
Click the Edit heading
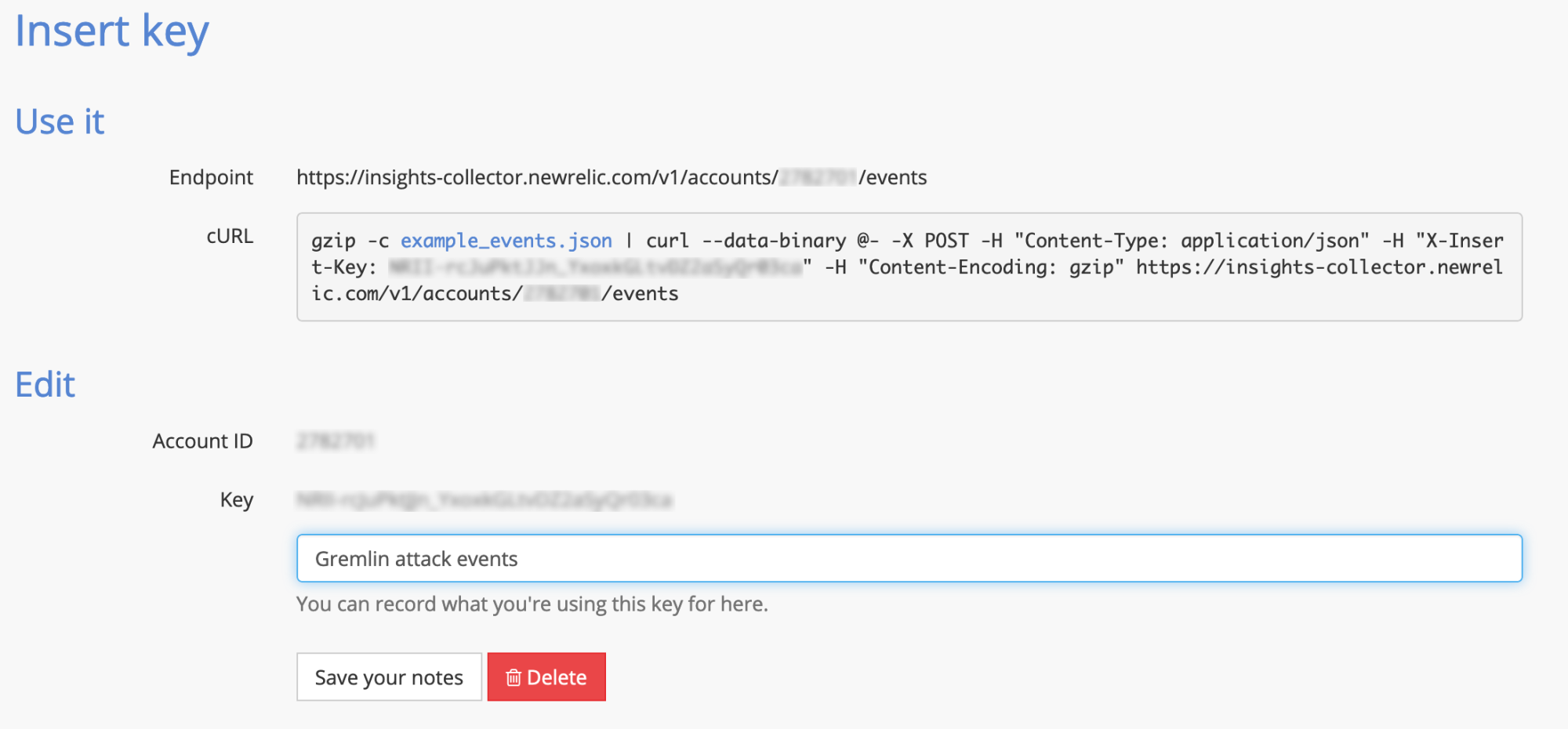45,385
